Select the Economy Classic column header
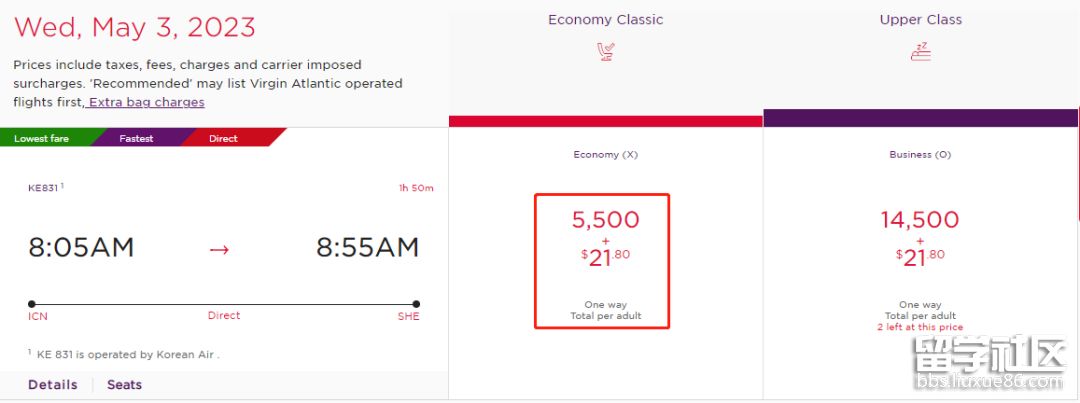The height and width of the screenshot is (403, 1080). [605, 19]
